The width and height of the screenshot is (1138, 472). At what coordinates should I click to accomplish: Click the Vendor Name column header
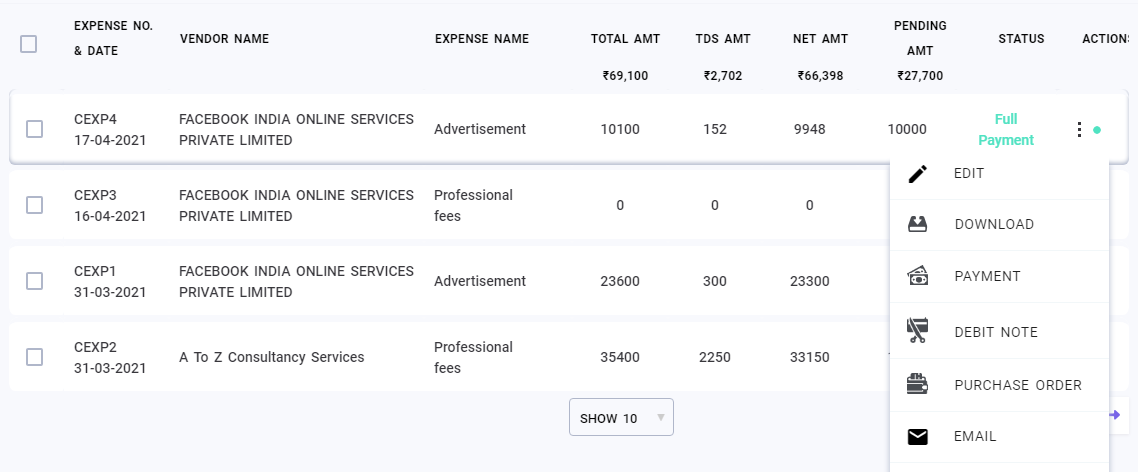pyautogui.click(x=224, y=39)
